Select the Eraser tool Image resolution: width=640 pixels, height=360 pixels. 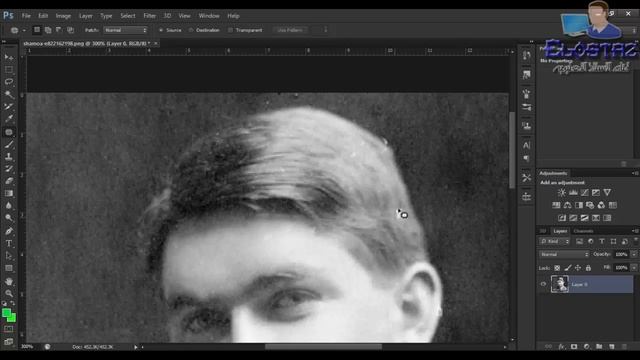[9, 181]
